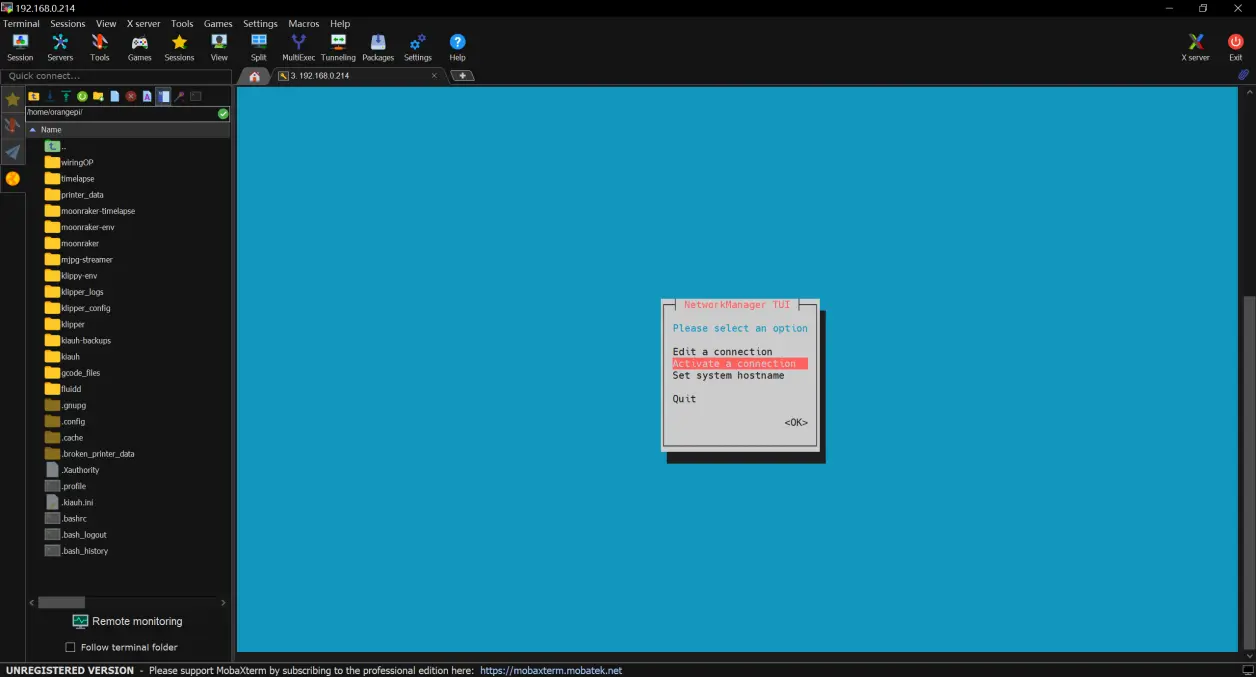
Task: Select Edit a connection option
Action: pyautogui.click(x=722, y=352)
